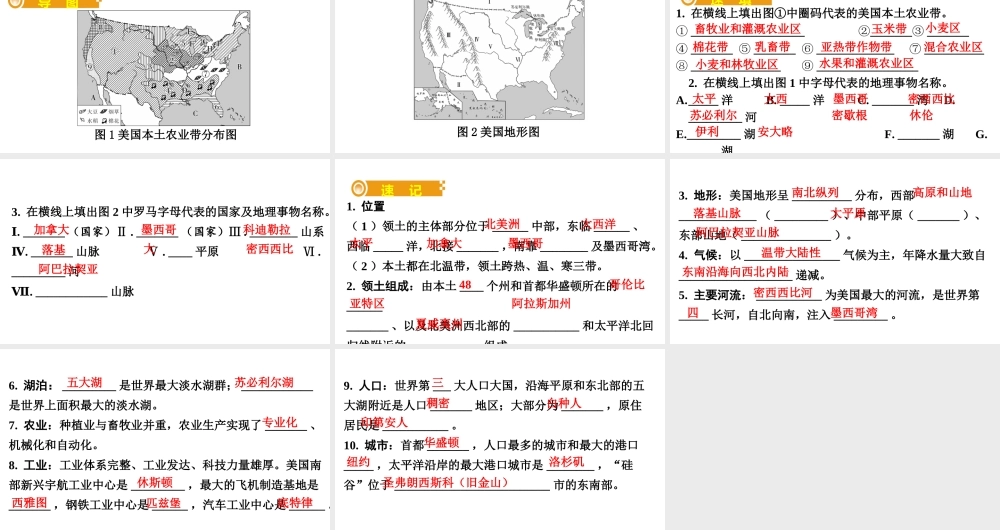Select red answer 西雅图

(x=29, y=503)
